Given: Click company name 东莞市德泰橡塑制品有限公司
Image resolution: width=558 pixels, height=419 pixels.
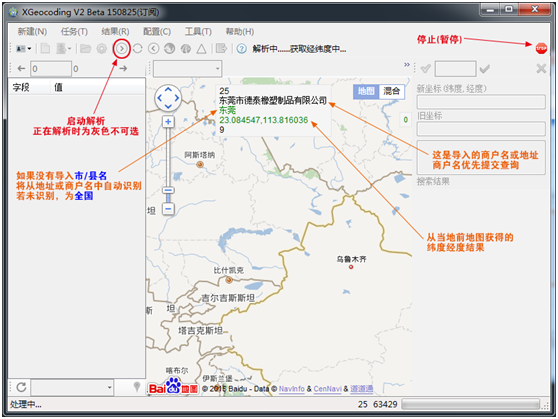Looking at the screenshot, I should (x=273, y=101).
